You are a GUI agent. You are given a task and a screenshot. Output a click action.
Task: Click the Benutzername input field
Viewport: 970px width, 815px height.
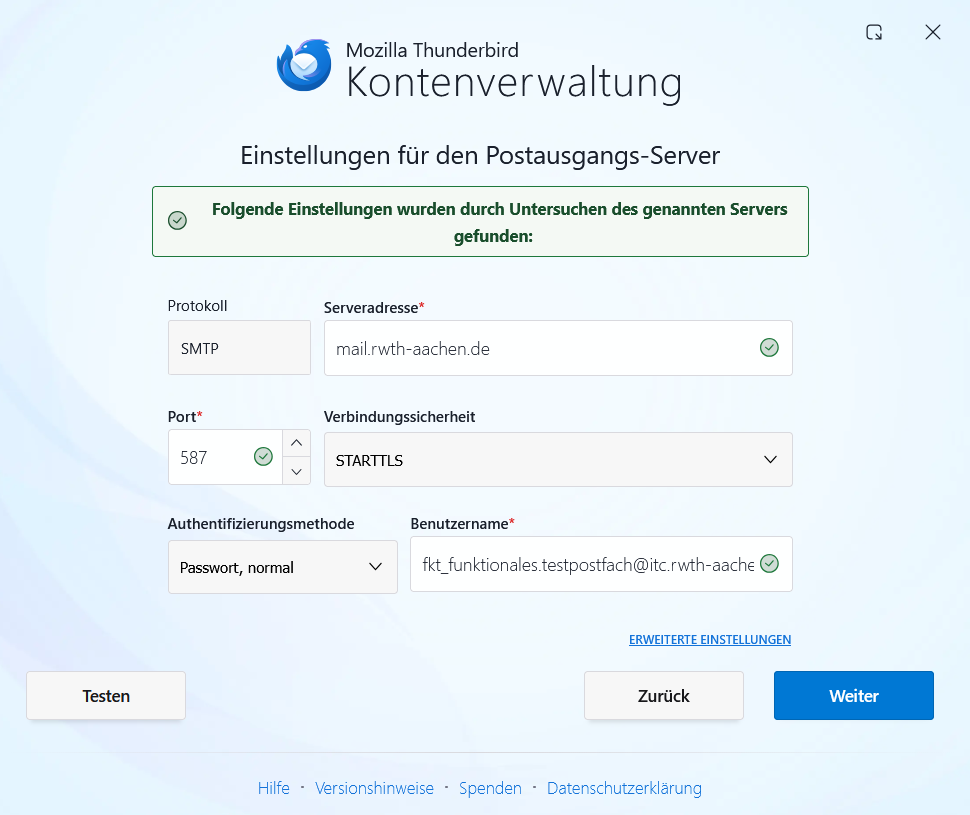pyautogui.click(x=601, y=564)
